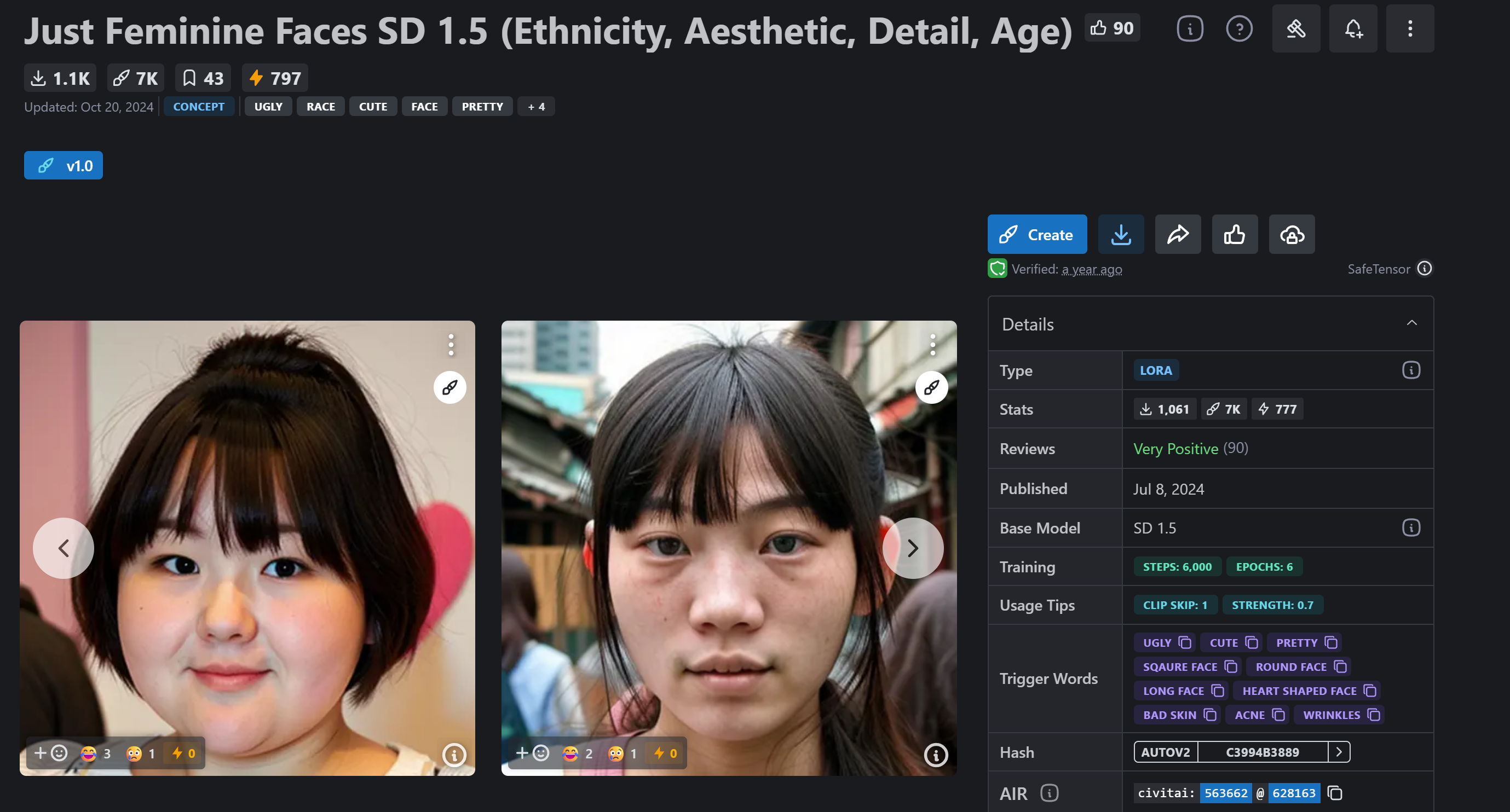
Task: Go to next image with right carousel arrow
Action: 912,548
